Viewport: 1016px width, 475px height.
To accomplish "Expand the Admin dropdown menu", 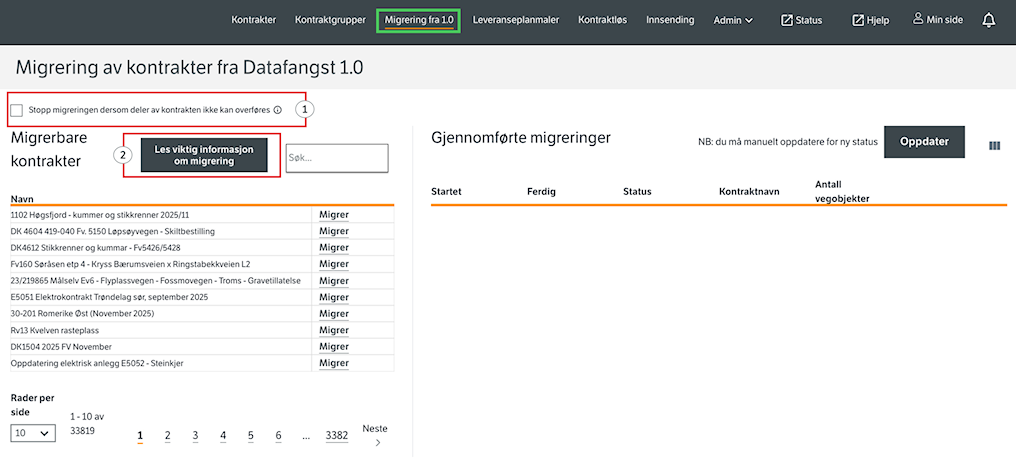I will click(733, 20).
